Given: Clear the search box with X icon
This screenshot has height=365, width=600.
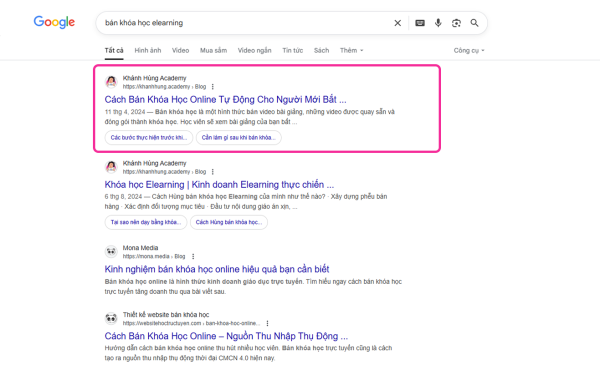Looking at the screenshot, I should pos(398,23).
